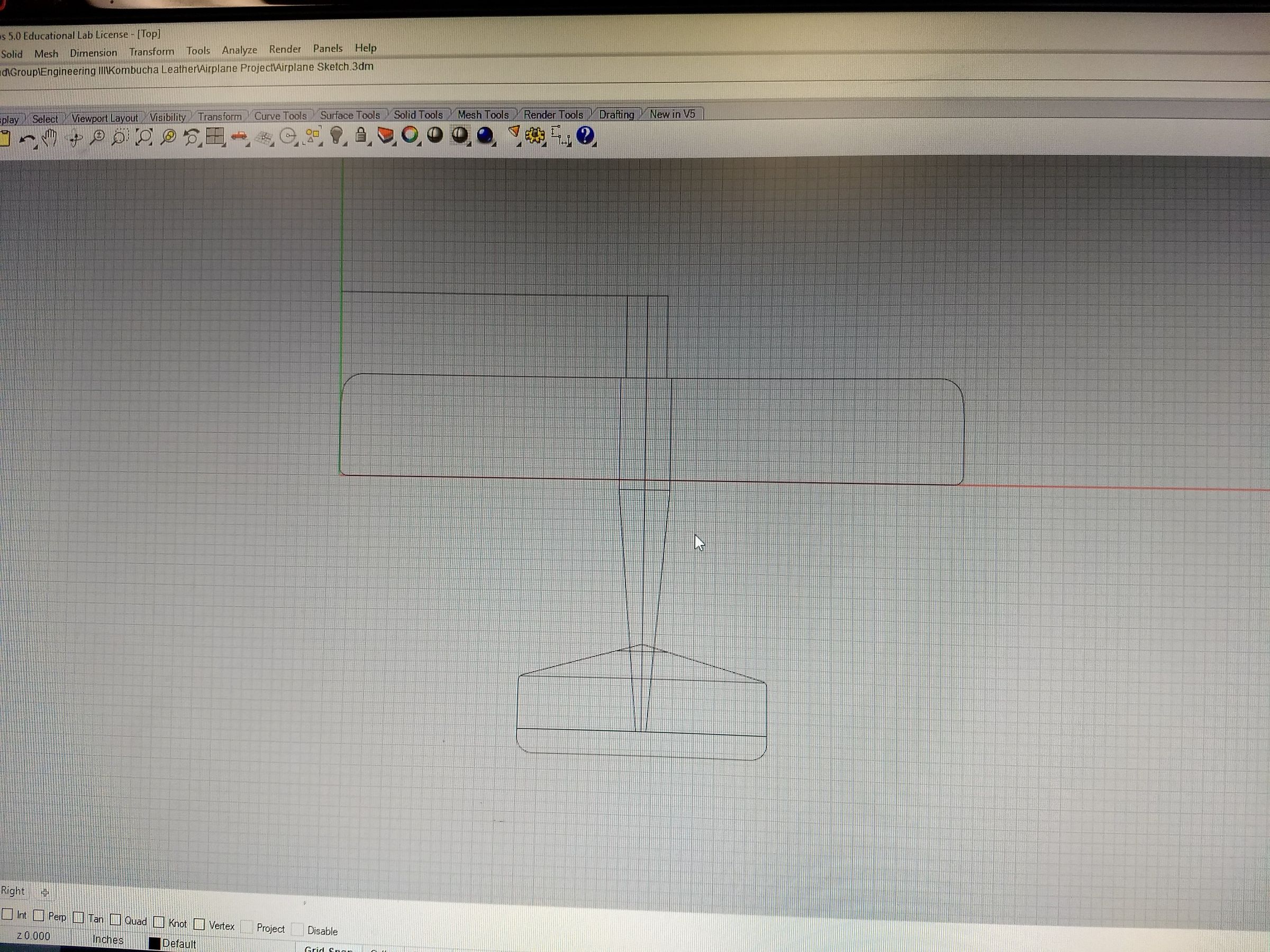Click the black Default layer color swatch

pyautogui.click(x=155, y=943)
